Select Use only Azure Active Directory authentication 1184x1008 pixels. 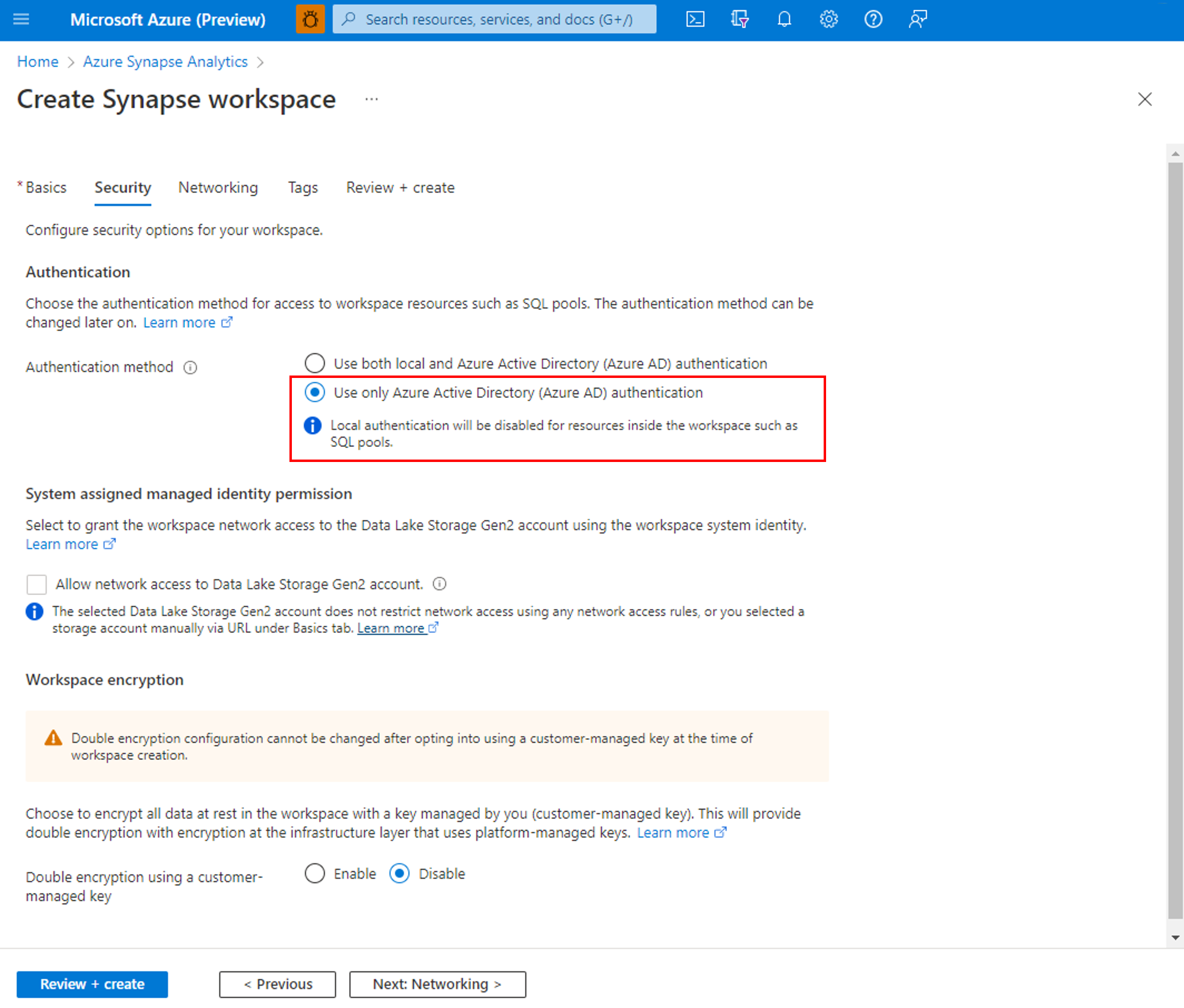[314, 392]
